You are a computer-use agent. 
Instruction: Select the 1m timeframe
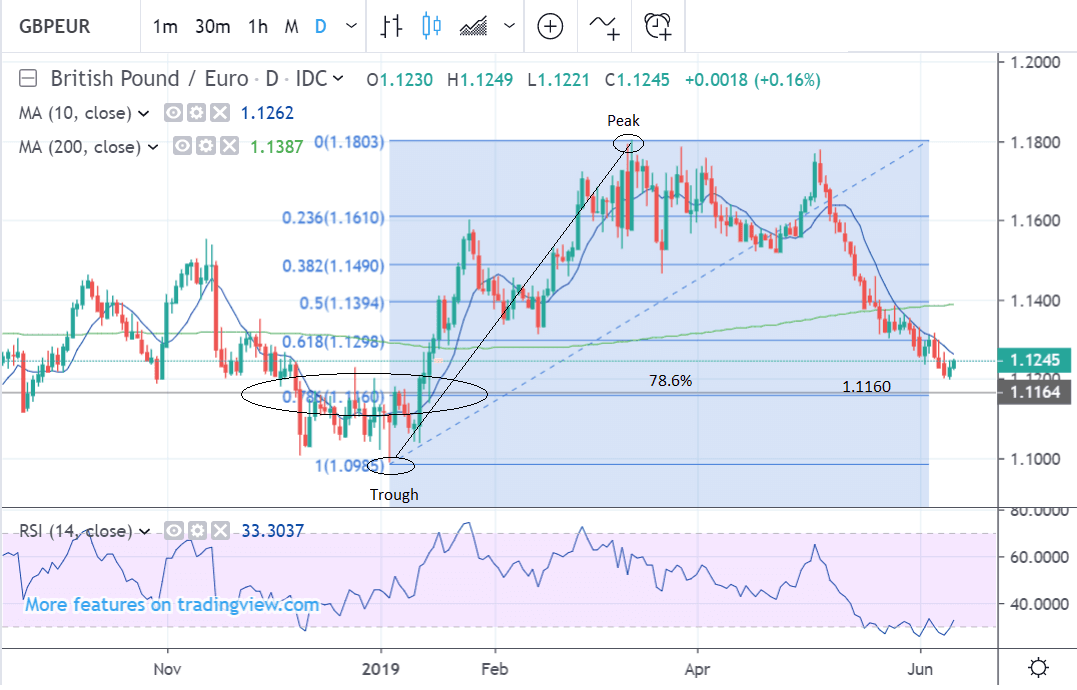click(165, 27)
